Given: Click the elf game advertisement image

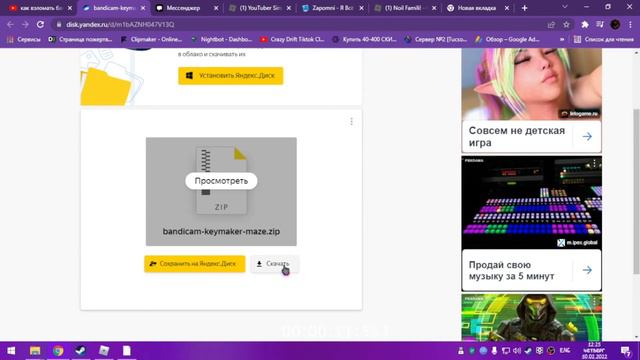Looking at the screenshot, I should coord(531,84).
